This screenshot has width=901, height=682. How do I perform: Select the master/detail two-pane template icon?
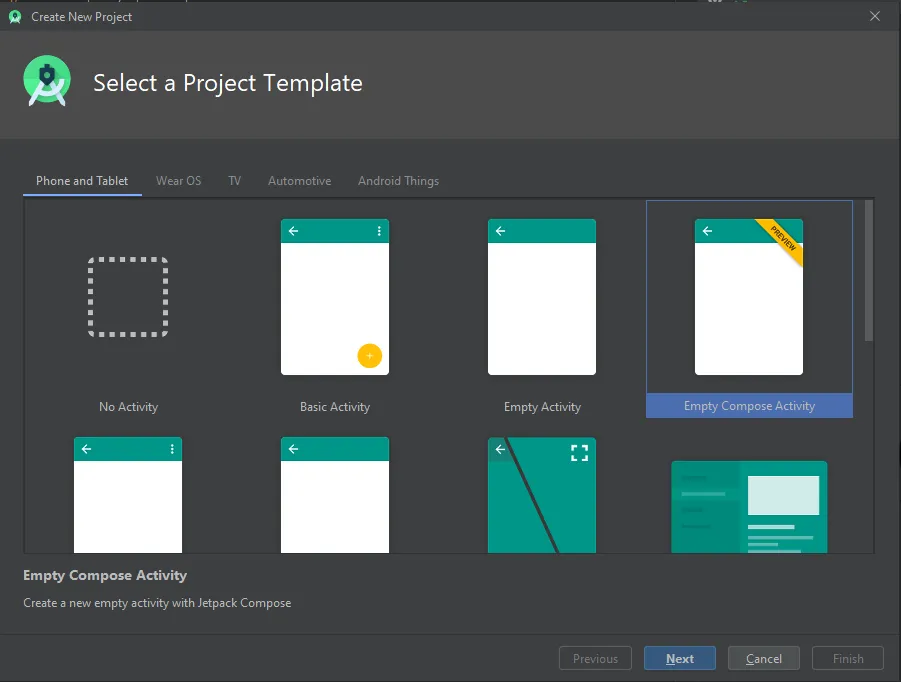tap(749, 507)
